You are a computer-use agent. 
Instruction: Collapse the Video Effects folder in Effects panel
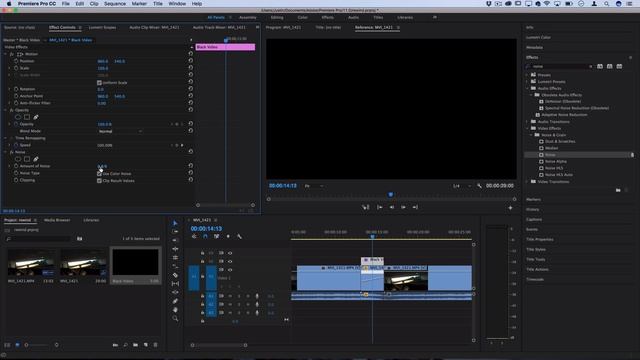coord(527,128)
